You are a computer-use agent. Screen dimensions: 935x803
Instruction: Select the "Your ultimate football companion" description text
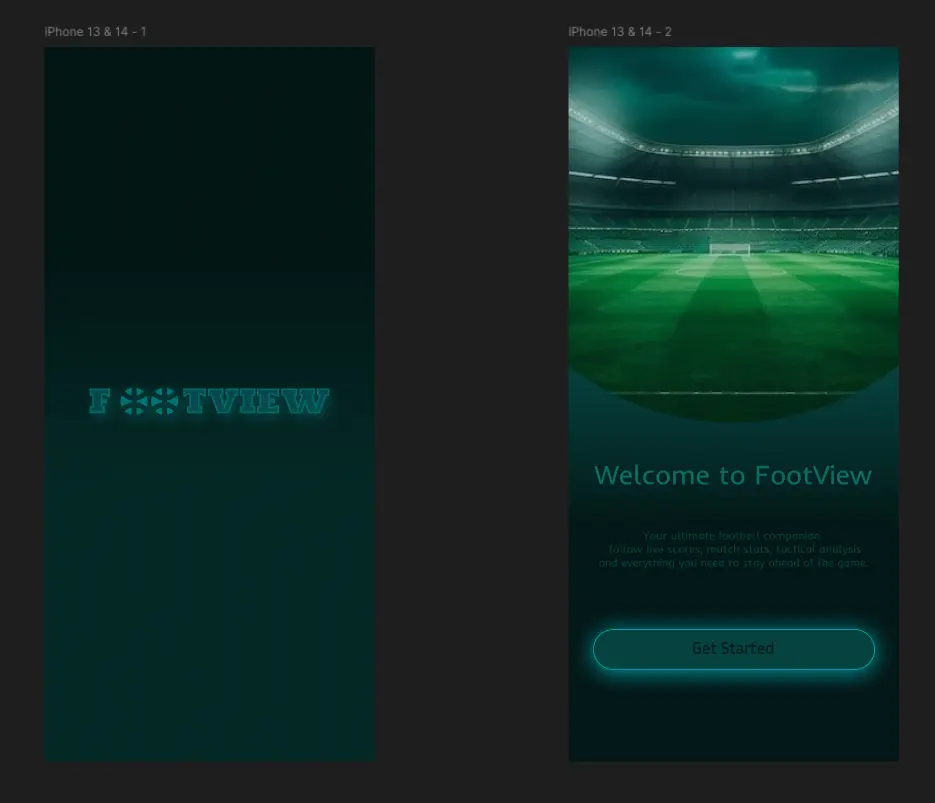pos(733,549)
